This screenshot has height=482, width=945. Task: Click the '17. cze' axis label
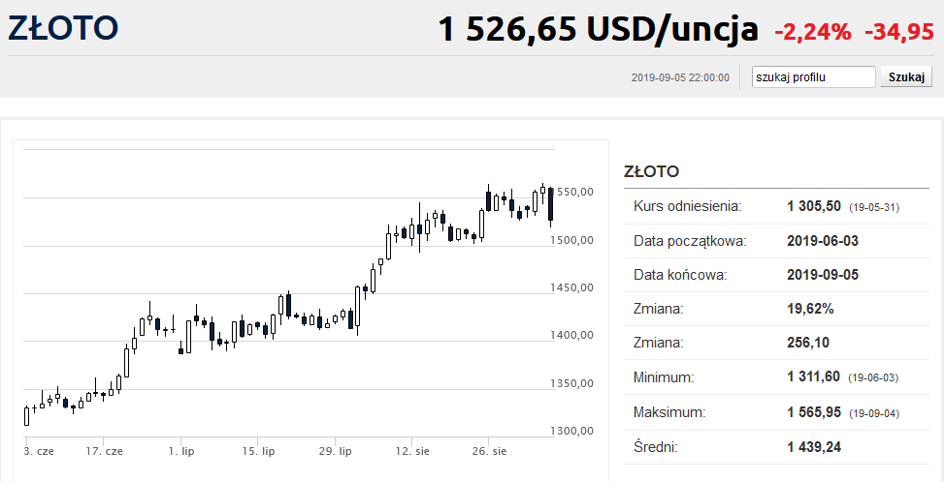(106, 451)
